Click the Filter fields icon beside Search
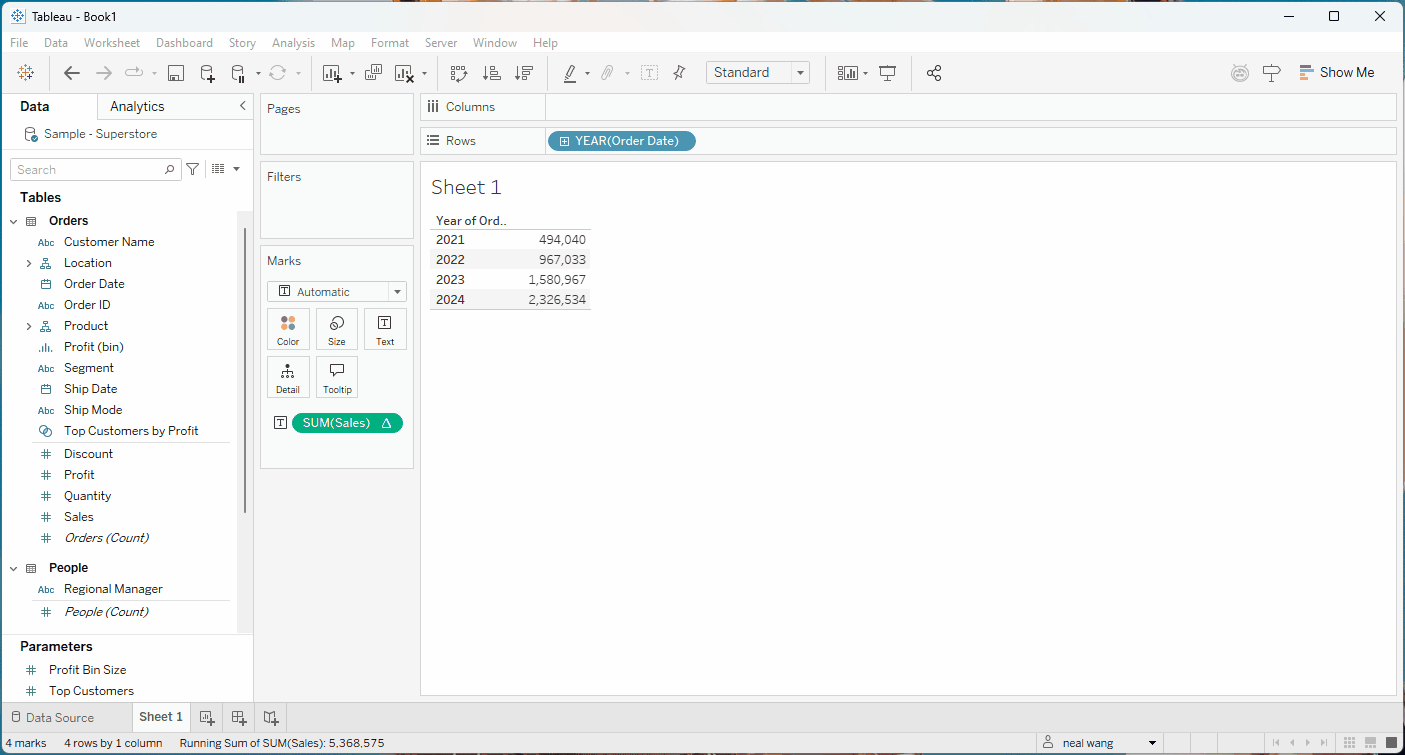Viewport: 1405px width, 755px height. tap(193, 170)
